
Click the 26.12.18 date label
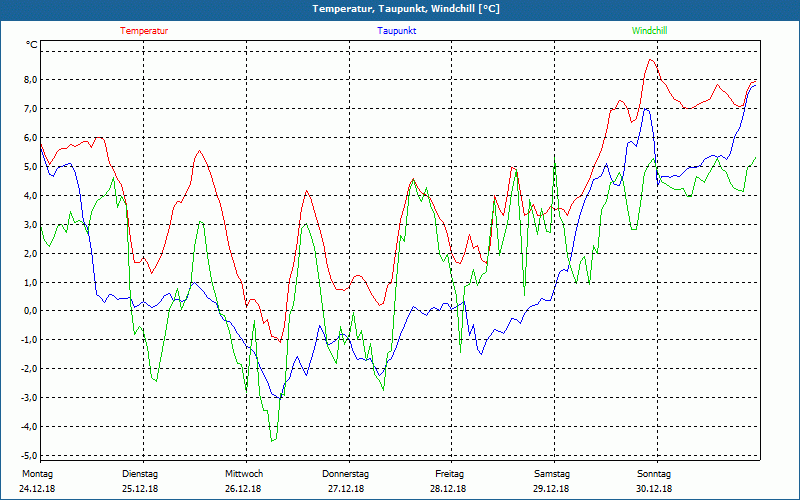coord(243,489)
